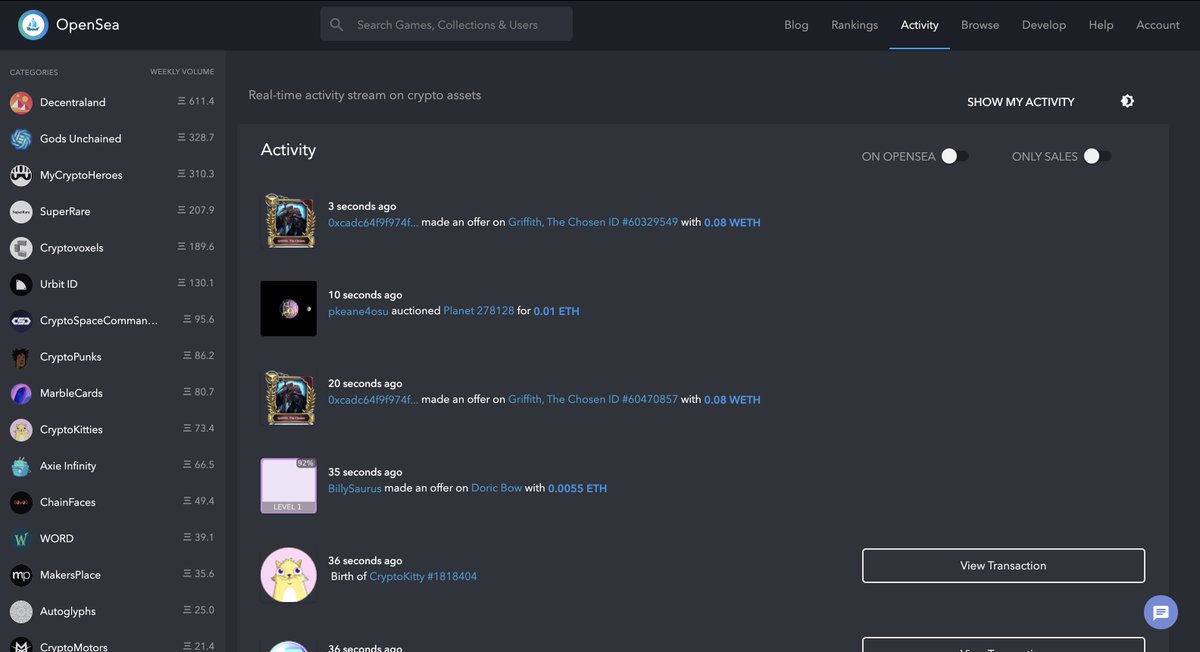
Task: Click the search magnifier icon
Action: click(337, 24)
